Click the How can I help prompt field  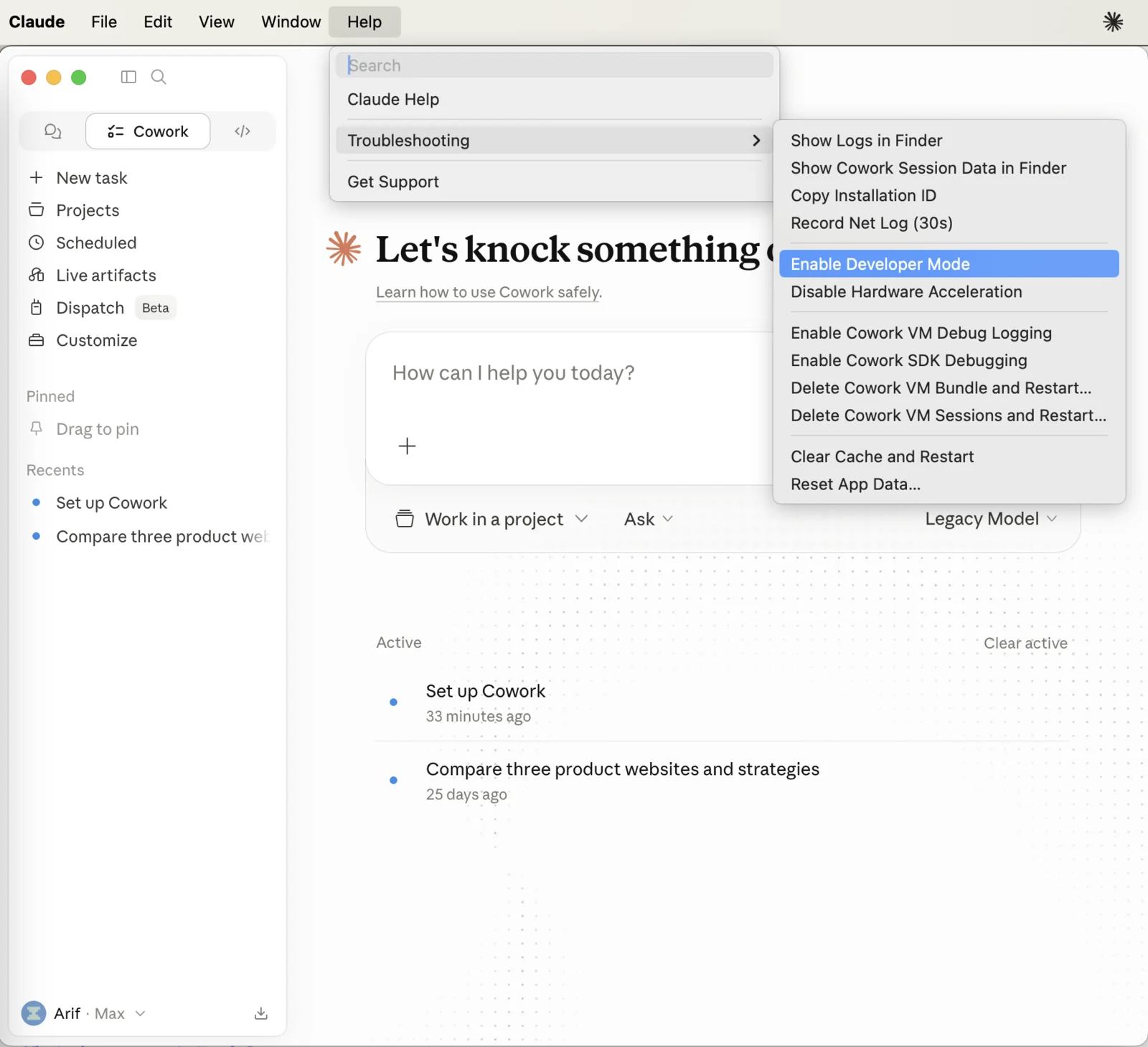pos(513,373)
